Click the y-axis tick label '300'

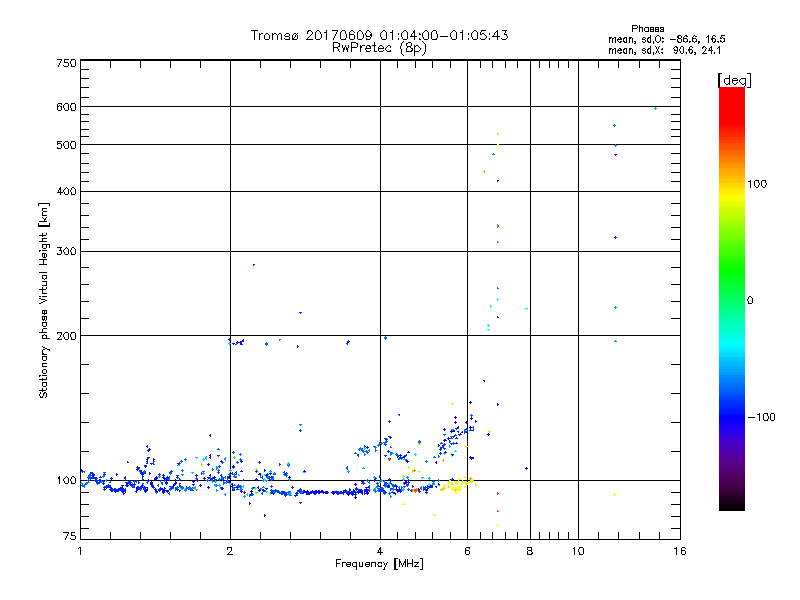click(x=66, y=252)
